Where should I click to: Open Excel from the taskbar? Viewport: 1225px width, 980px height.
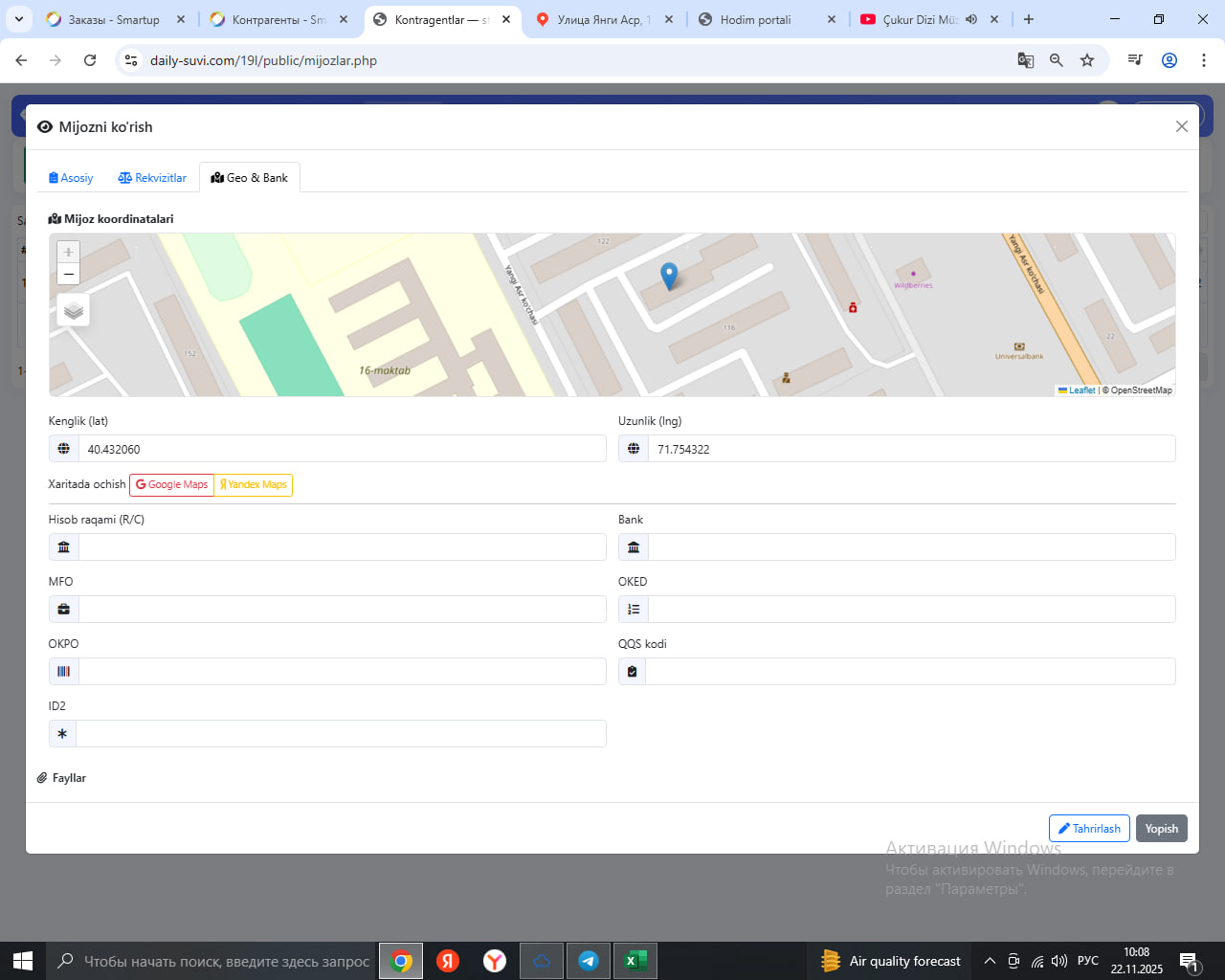click(635, 961)
